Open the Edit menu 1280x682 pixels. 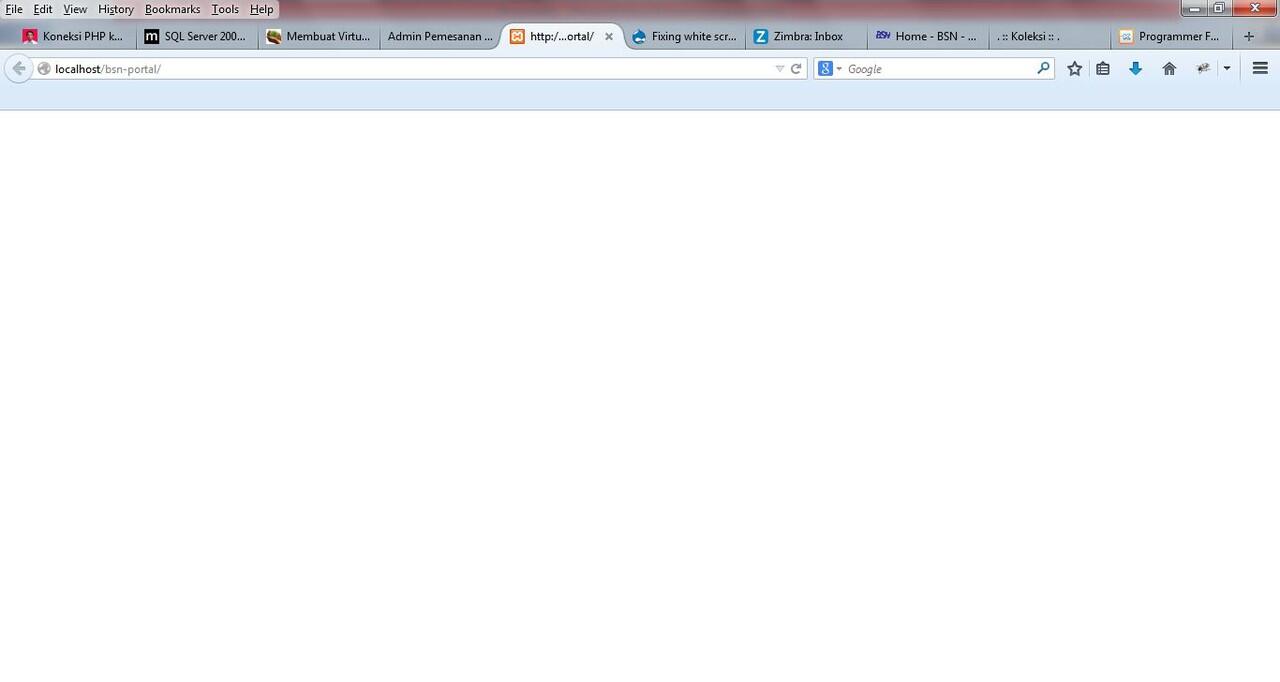point(43,9)
